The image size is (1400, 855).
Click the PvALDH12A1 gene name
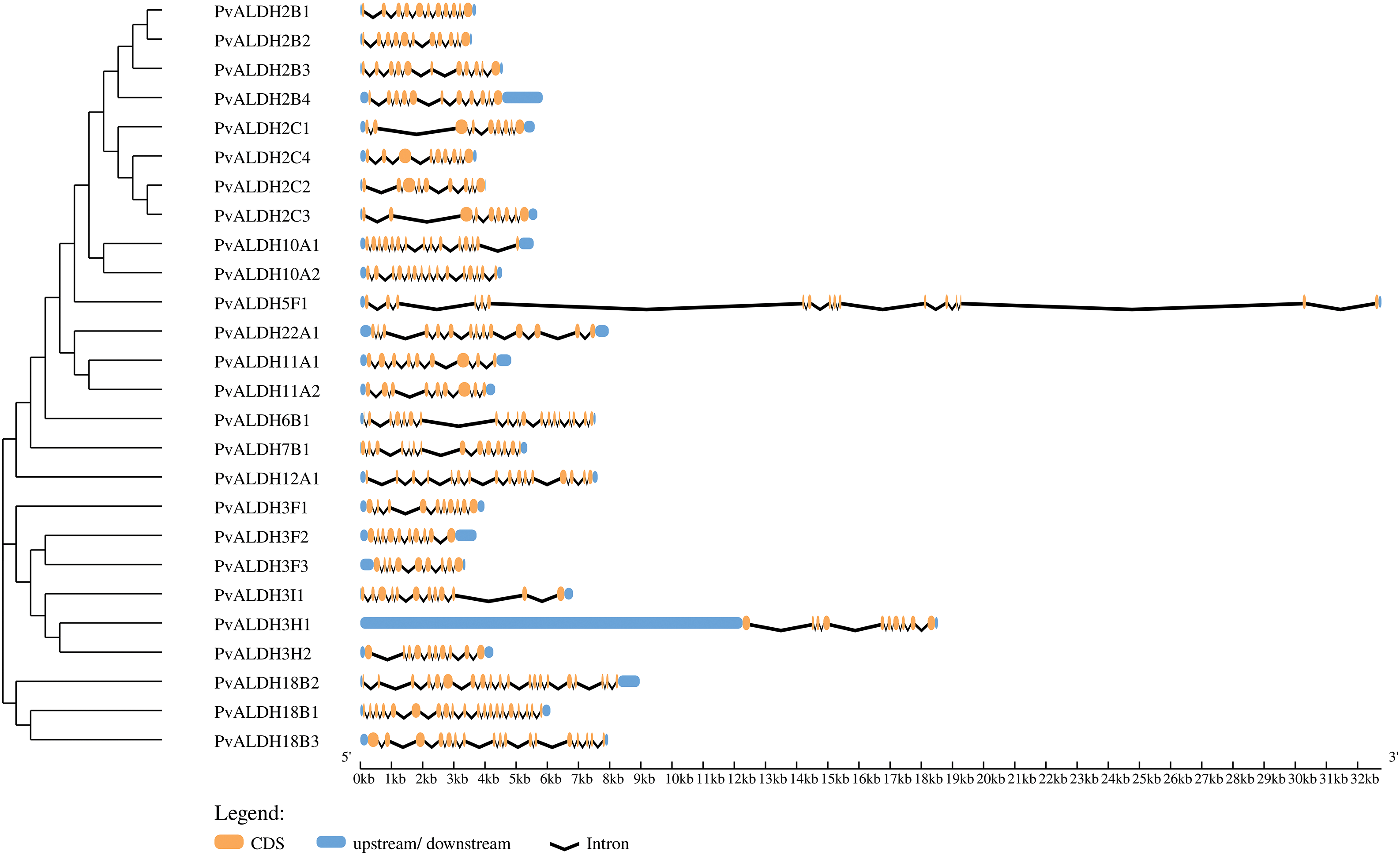click(266, 478)
